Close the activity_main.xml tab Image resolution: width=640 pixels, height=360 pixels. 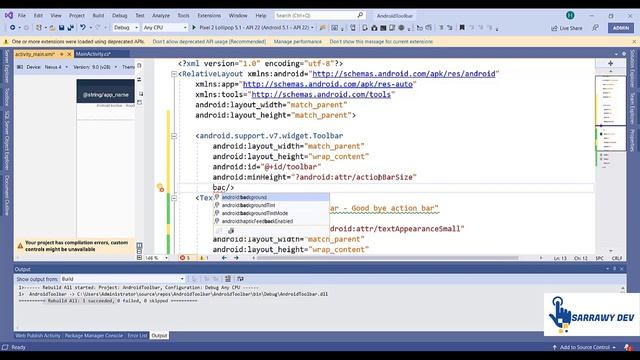(69, 54)
